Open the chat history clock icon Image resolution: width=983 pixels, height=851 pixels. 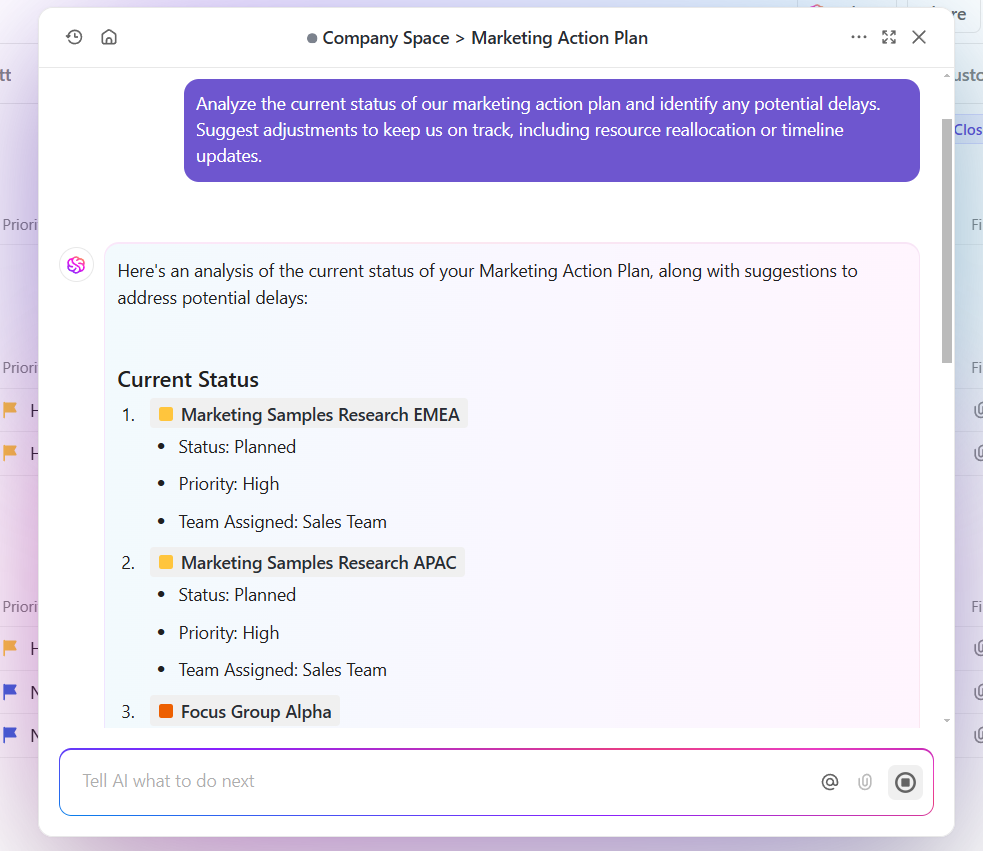[x=74, y=37]
